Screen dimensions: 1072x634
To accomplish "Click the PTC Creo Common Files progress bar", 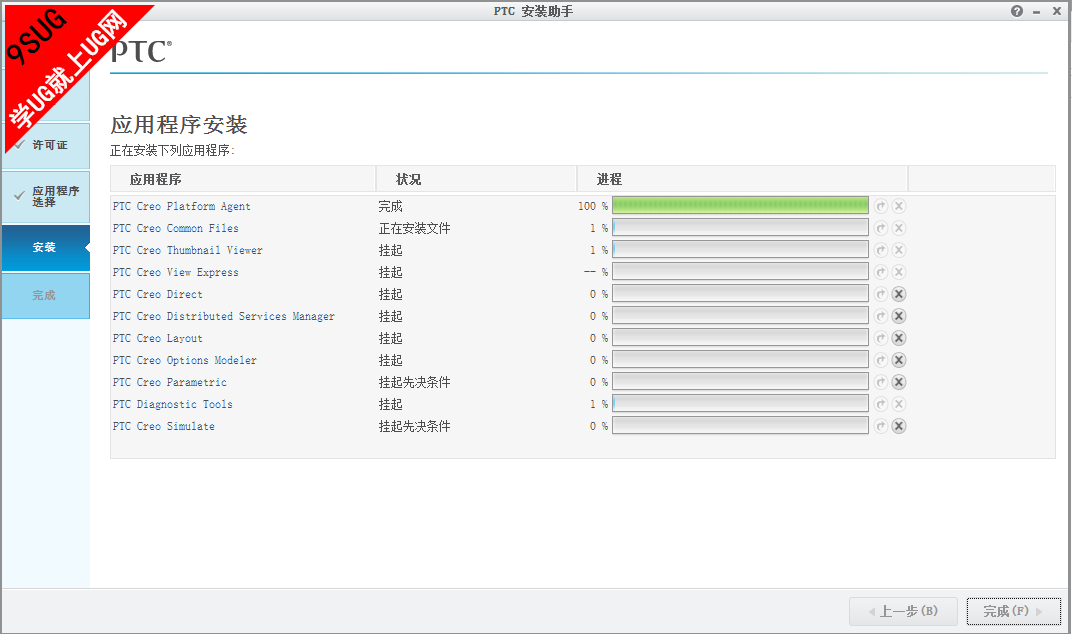I will pos(740,227).
